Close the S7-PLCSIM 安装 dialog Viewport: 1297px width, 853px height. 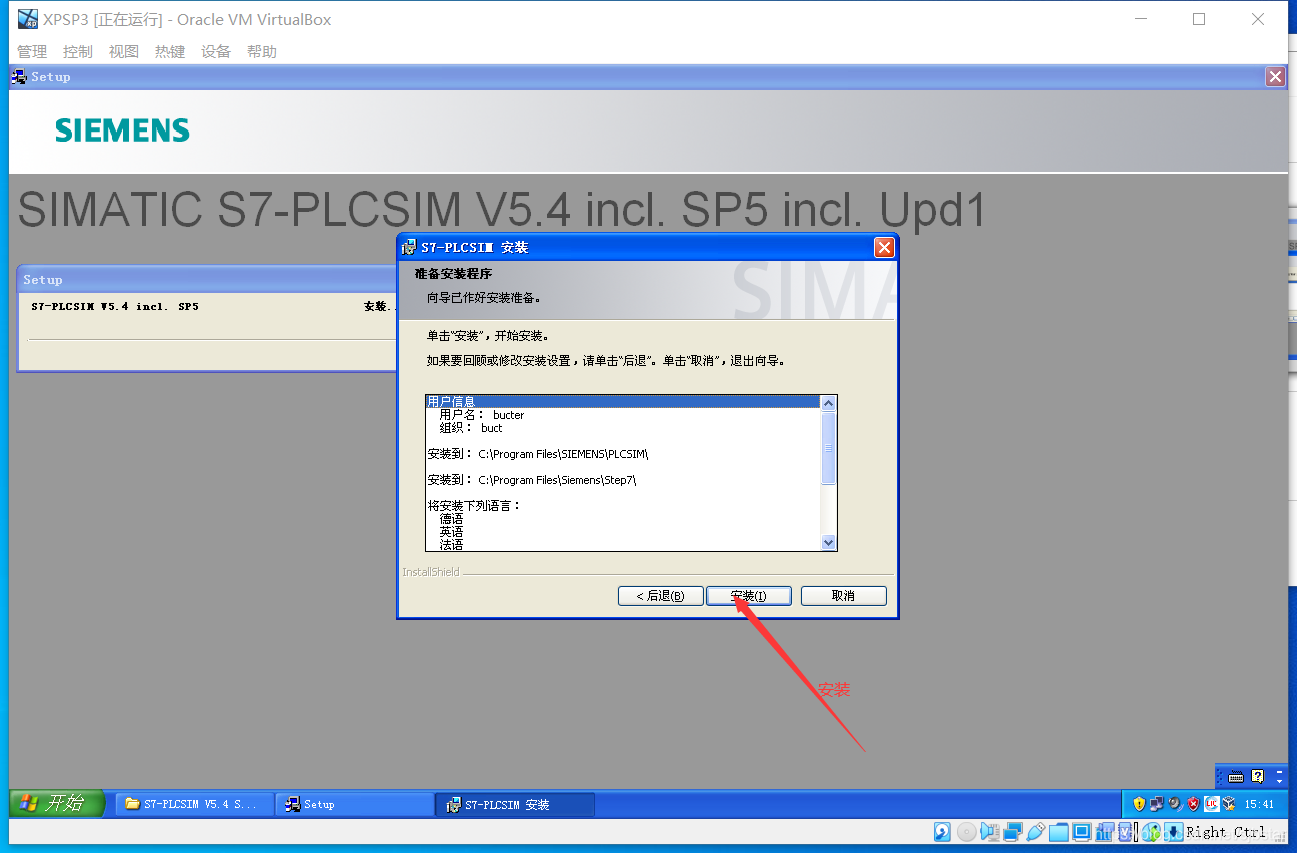point(883,247)
